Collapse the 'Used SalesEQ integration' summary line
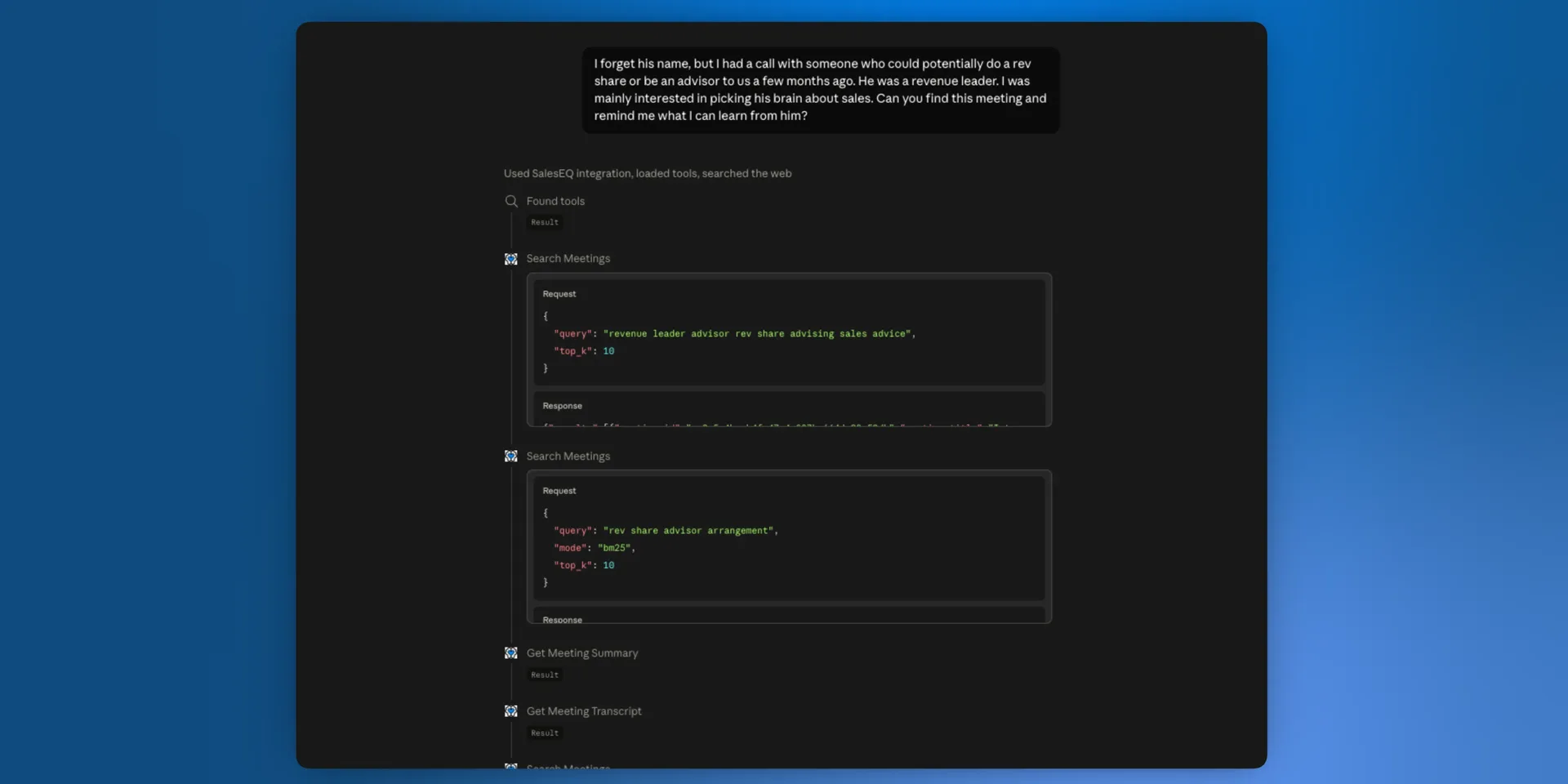 648,173
